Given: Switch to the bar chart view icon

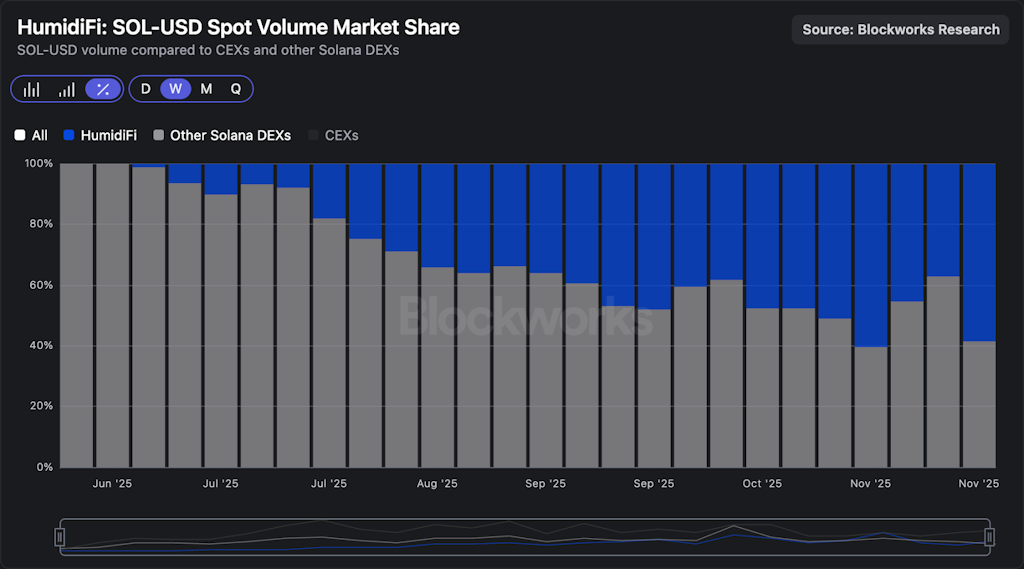Looking at the screenshot, I should (32, 89).
